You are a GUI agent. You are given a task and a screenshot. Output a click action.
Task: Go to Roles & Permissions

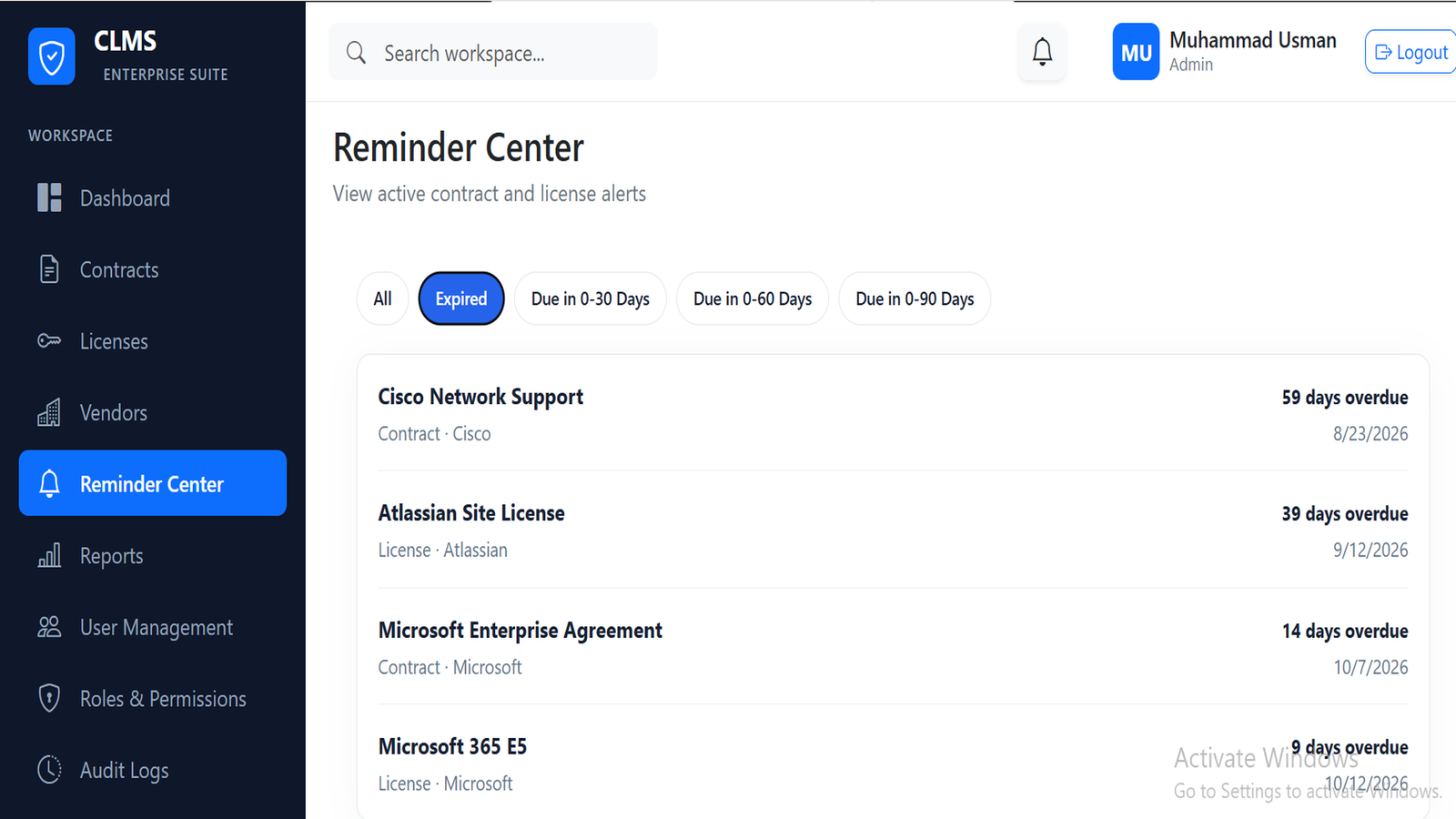pos(153,698)
